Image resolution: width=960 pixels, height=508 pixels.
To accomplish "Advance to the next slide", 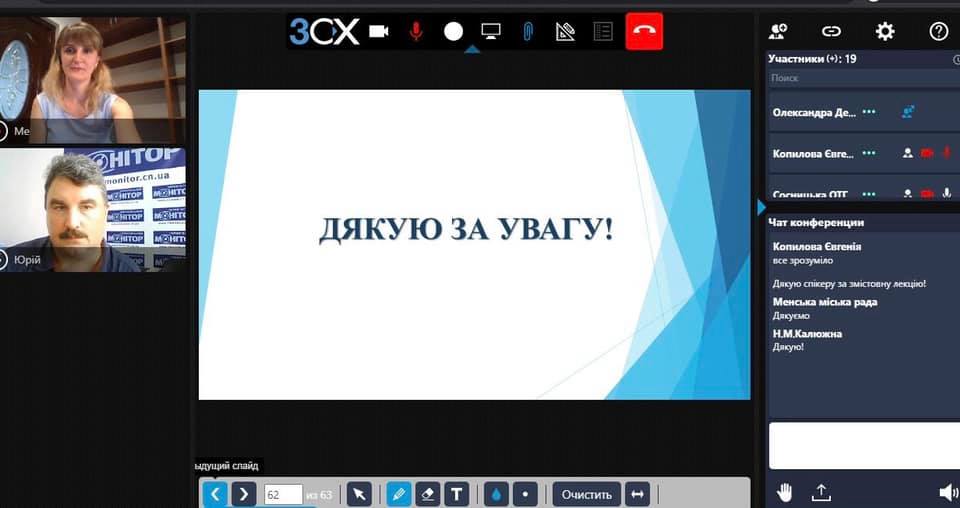I will 243,493.
